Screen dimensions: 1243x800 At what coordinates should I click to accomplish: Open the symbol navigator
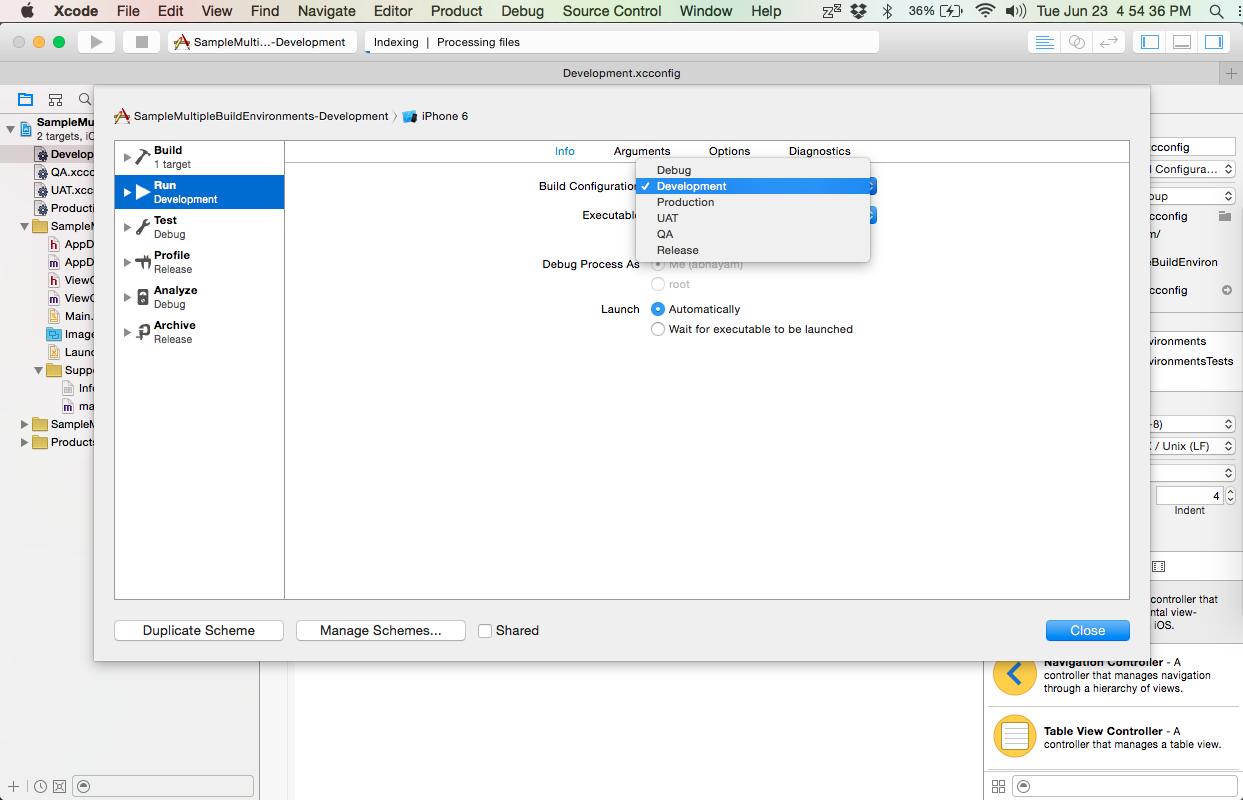(x=56, y=100)
